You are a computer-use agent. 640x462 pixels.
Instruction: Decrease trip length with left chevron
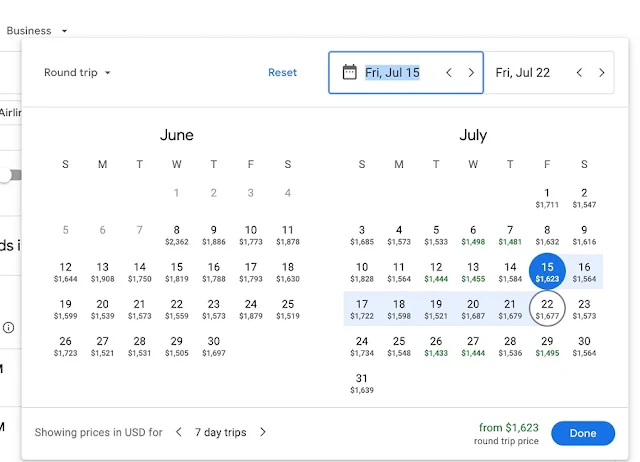179,432
